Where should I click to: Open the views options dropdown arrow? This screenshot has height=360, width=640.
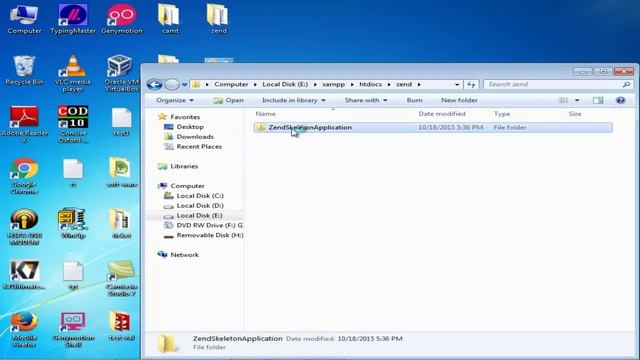click(x=577, y=100)
